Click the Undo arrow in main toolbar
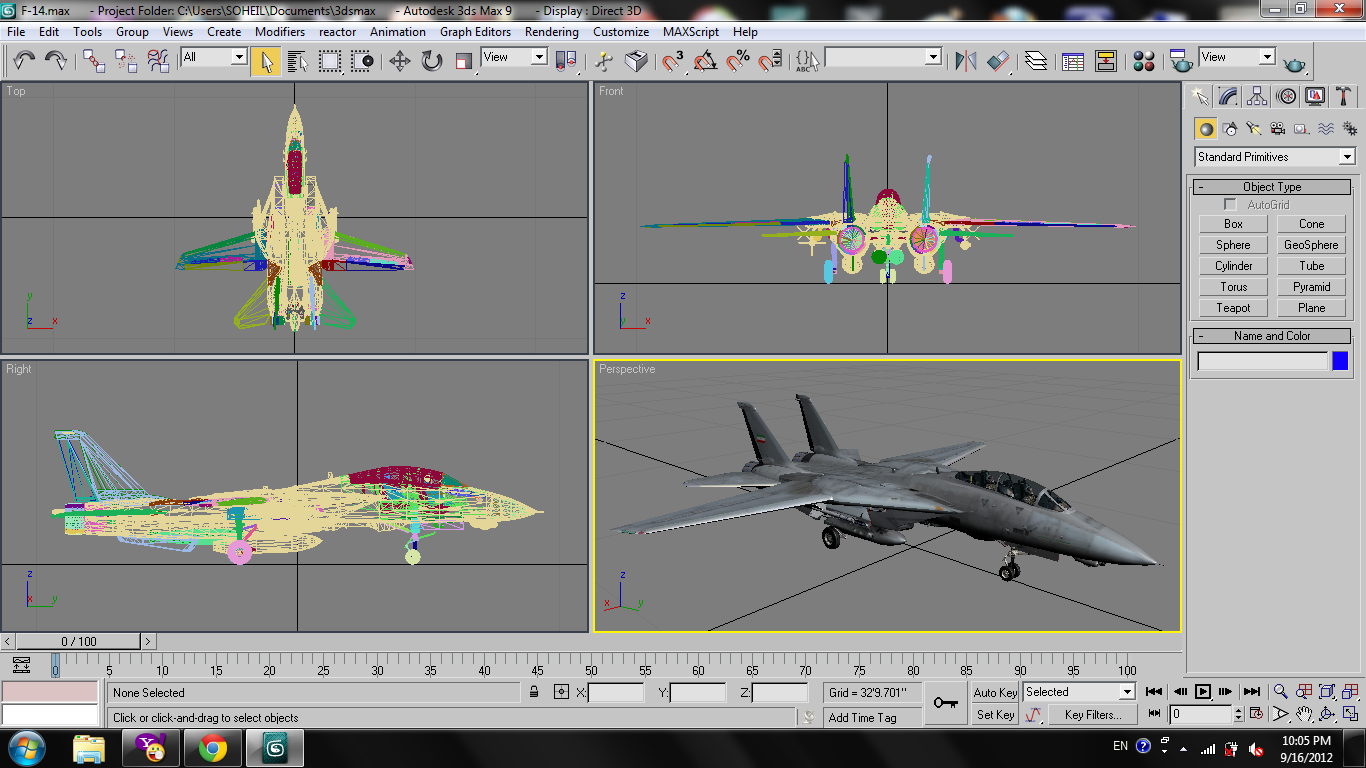This screenshot has height=768, width=1366. (24, 61)
